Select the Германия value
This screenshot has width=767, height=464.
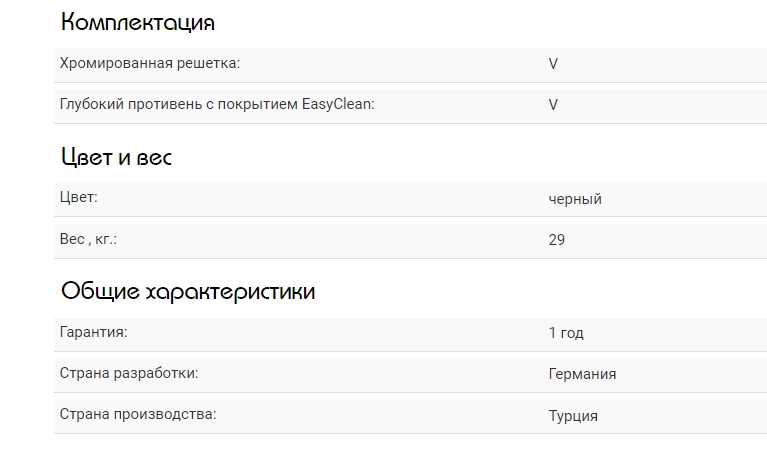582,374
